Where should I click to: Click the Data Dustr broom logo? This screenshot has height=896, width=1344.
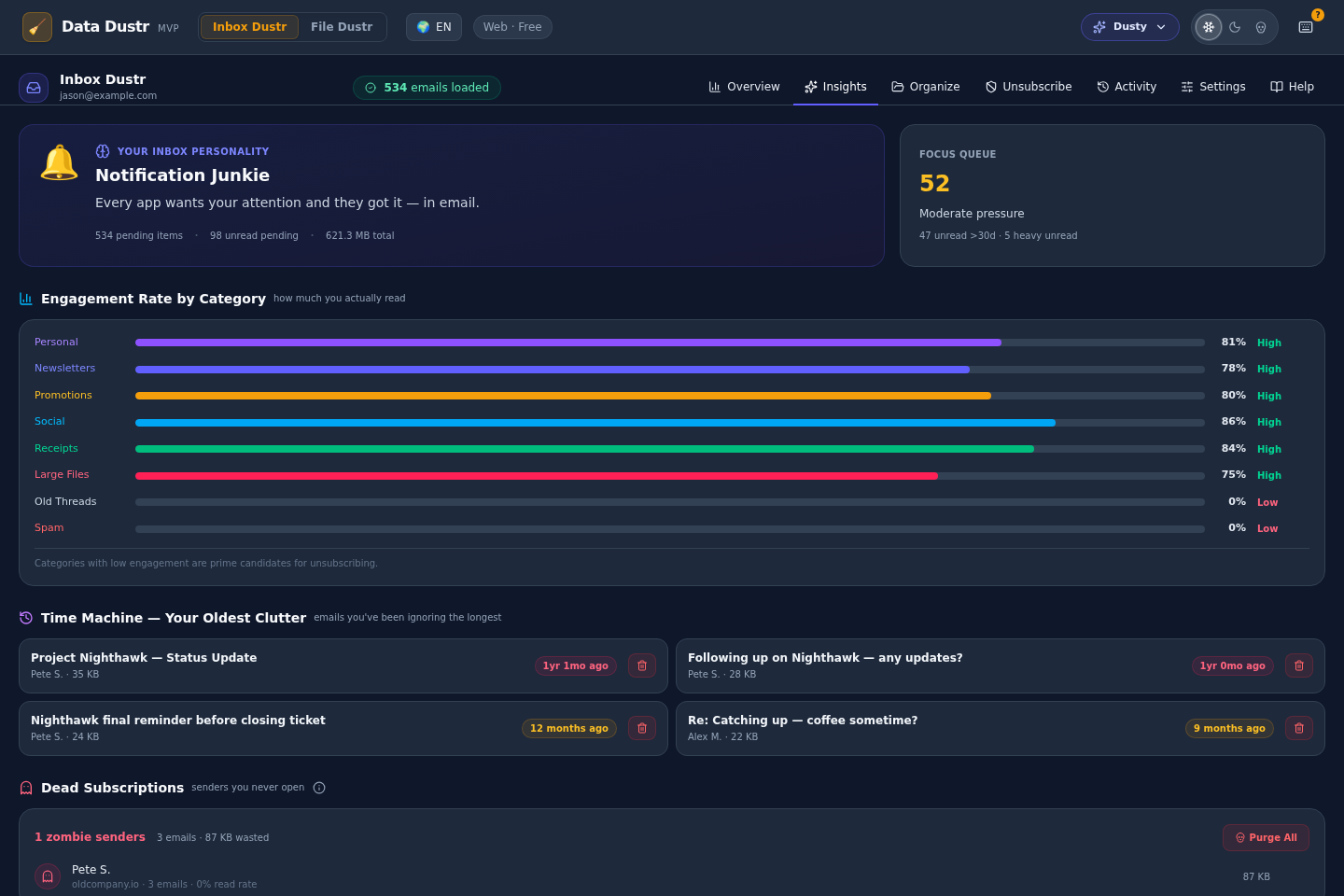coord(37,27)
